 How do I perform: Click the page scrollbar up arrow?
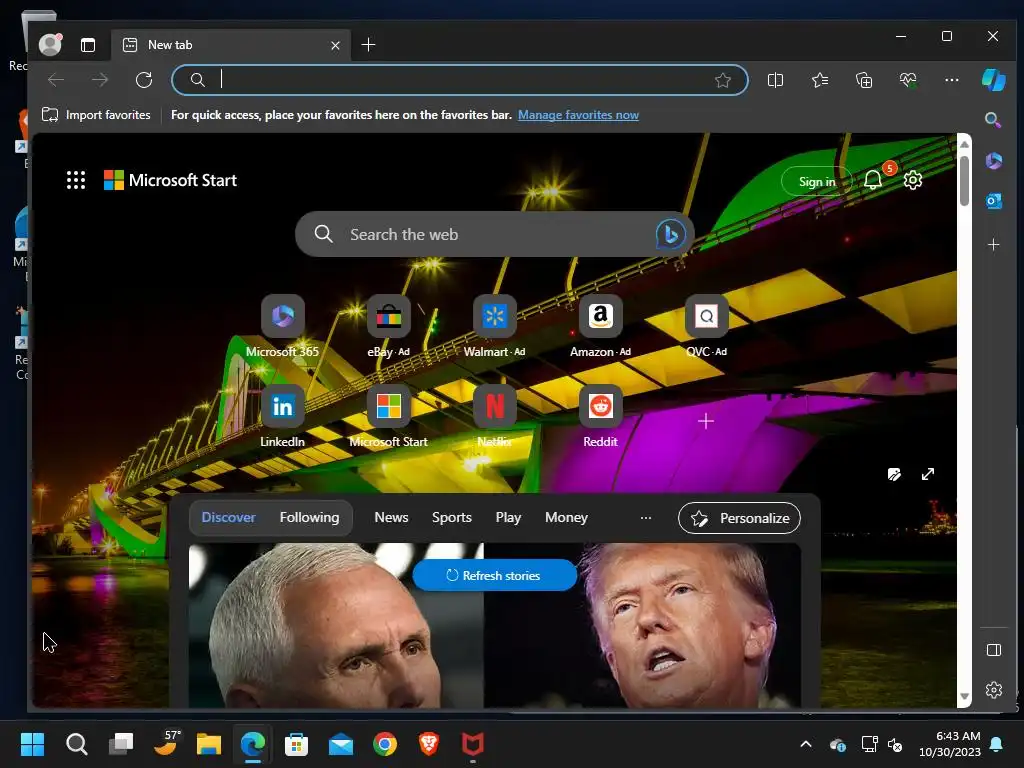pyautogui.click(x=964, y=143)
